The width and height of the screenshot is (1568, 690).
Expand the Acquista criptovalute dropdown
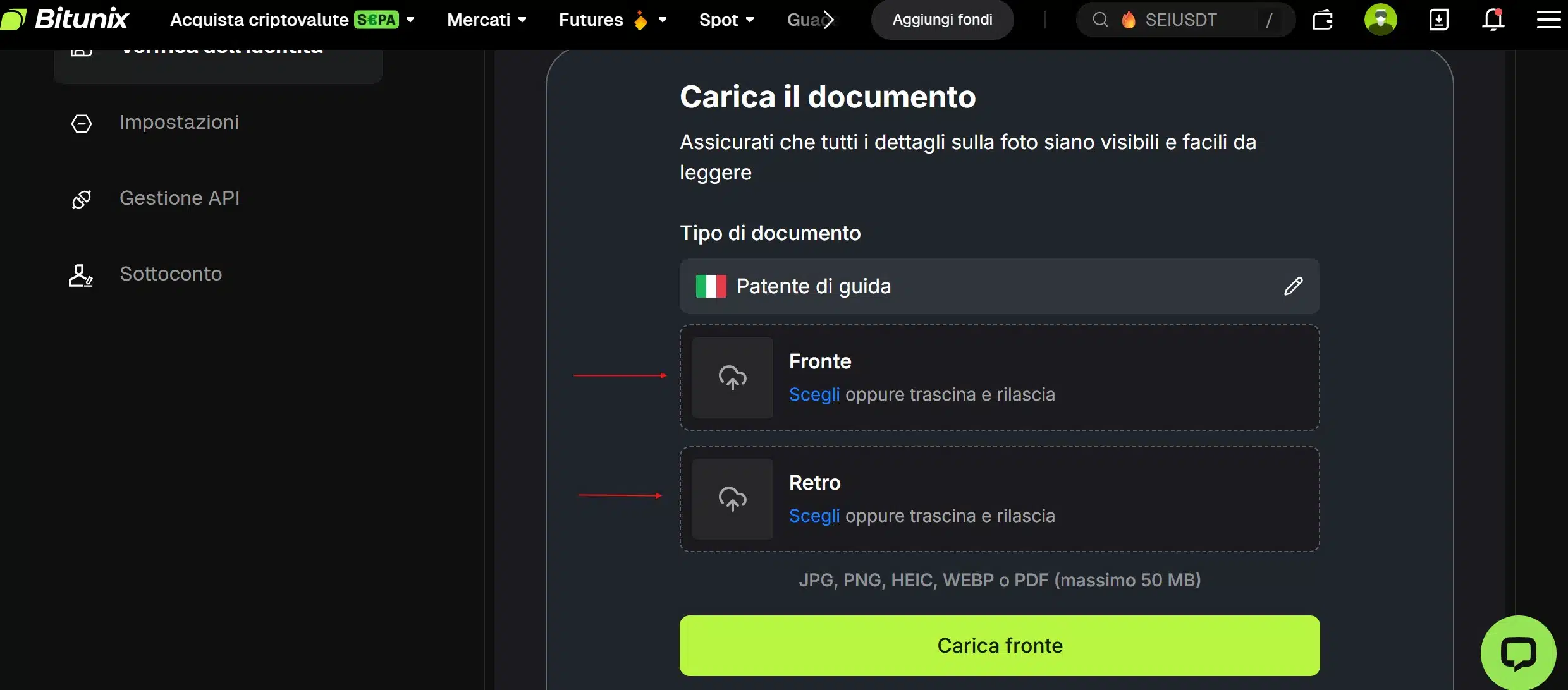[x=411, y=20]
